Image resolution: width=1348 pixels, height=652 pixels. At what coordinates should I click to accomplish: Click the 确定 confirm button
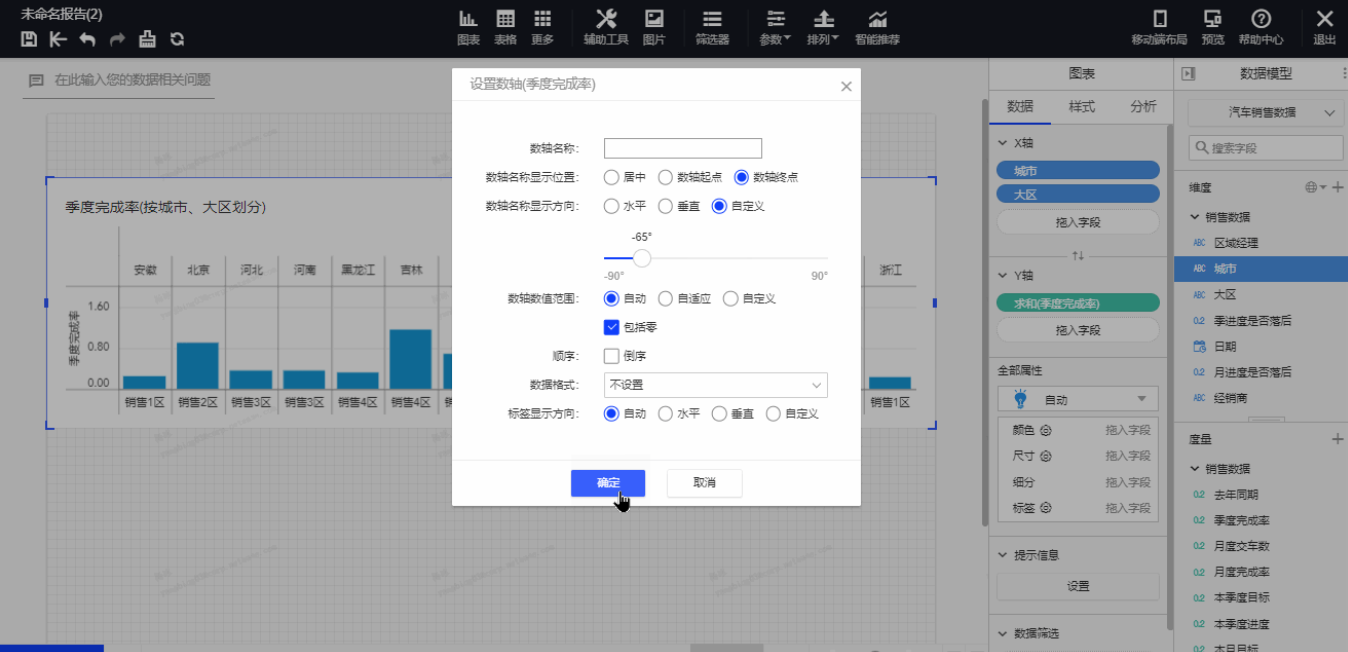tap(608, 483)
